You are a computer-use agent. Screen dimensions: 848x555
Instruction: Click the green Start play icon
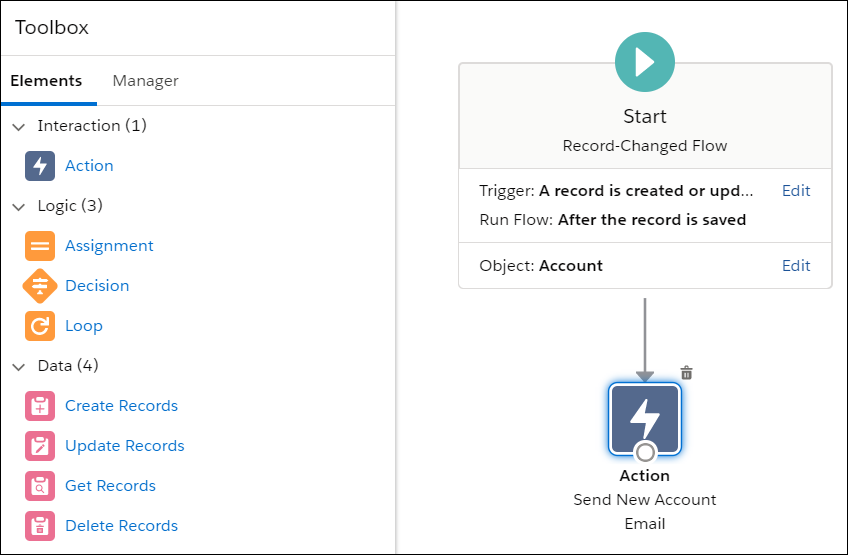pyautogui.click(x=645, y=62)
